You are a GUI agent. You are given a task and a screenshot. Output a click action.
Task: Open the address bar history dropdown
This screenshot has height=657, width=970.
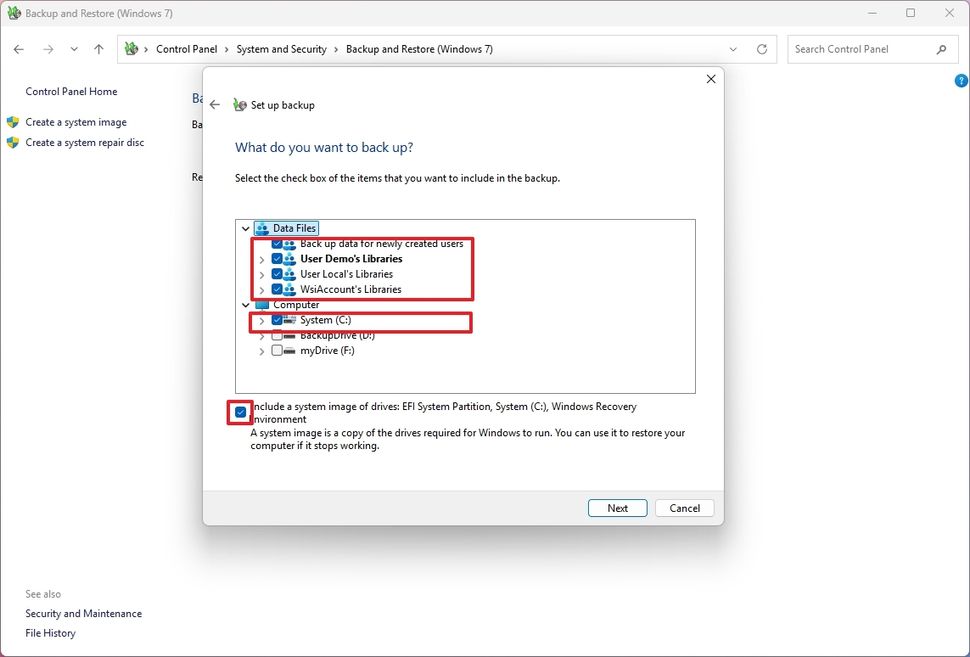click(x=733, y=48)
